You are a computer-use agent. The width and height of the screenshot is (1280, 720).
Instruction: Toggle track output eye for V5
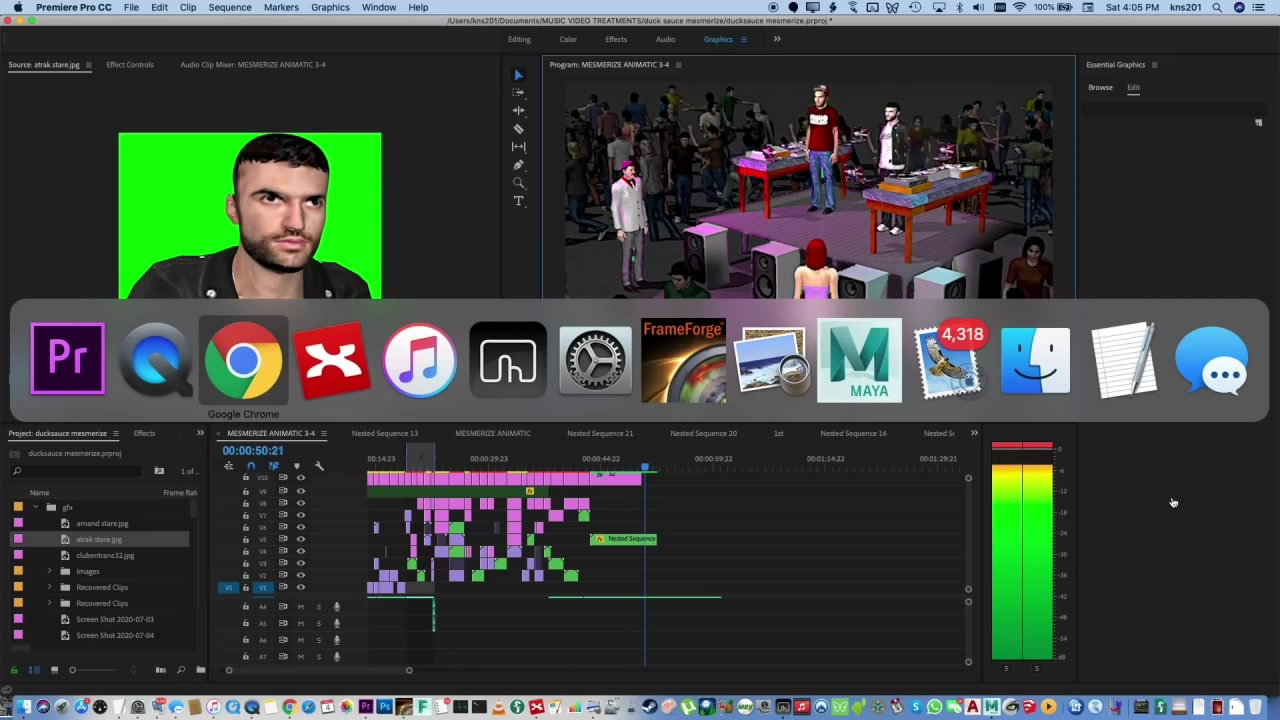click(300, 539)
